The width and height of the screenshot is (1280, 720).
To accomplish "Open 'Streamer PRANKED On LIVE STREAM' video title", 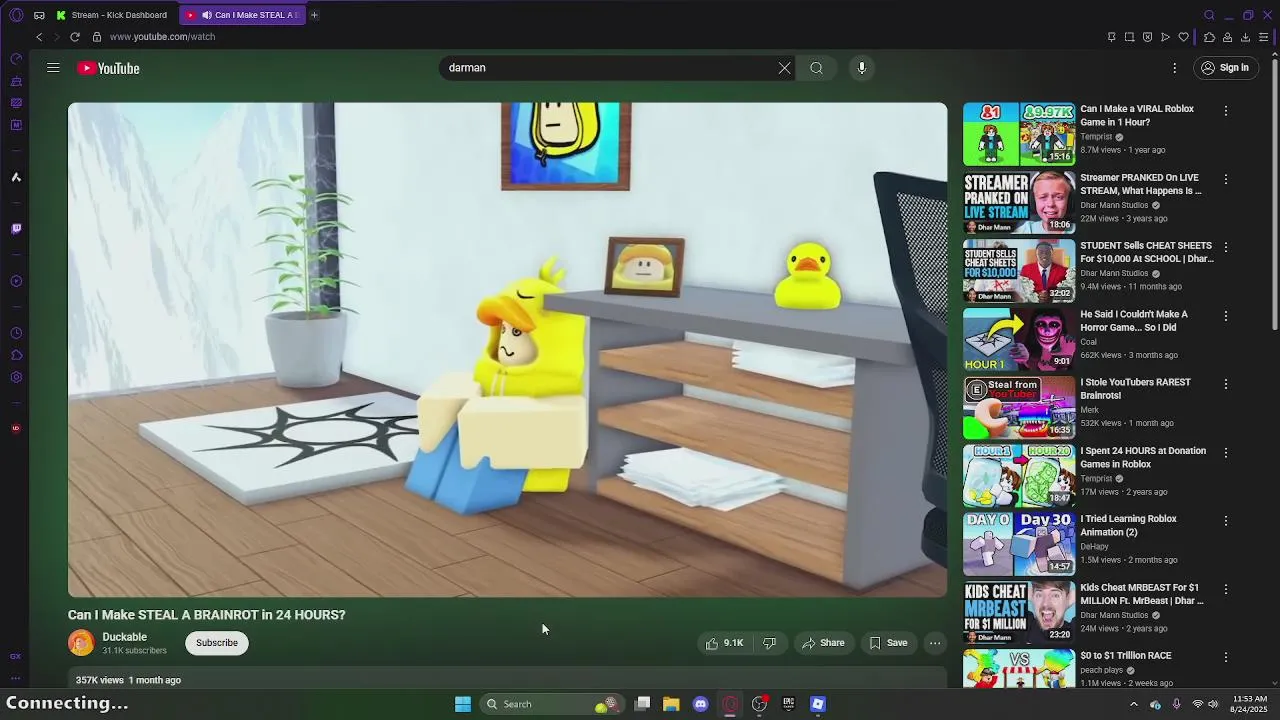I will pos(1140,184).
